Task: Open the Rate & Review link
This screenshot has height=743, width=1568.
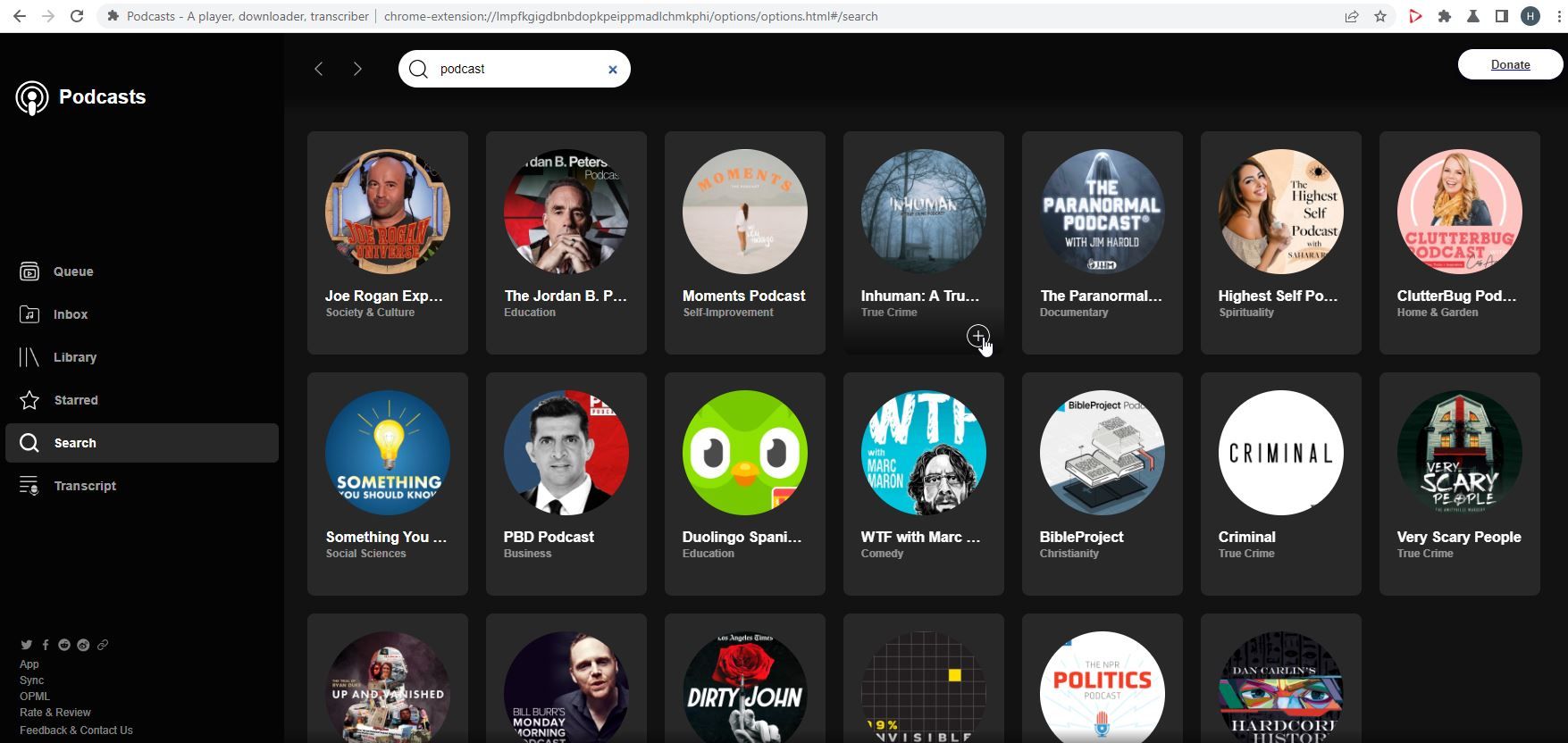Action: click(x=55, y=713)
